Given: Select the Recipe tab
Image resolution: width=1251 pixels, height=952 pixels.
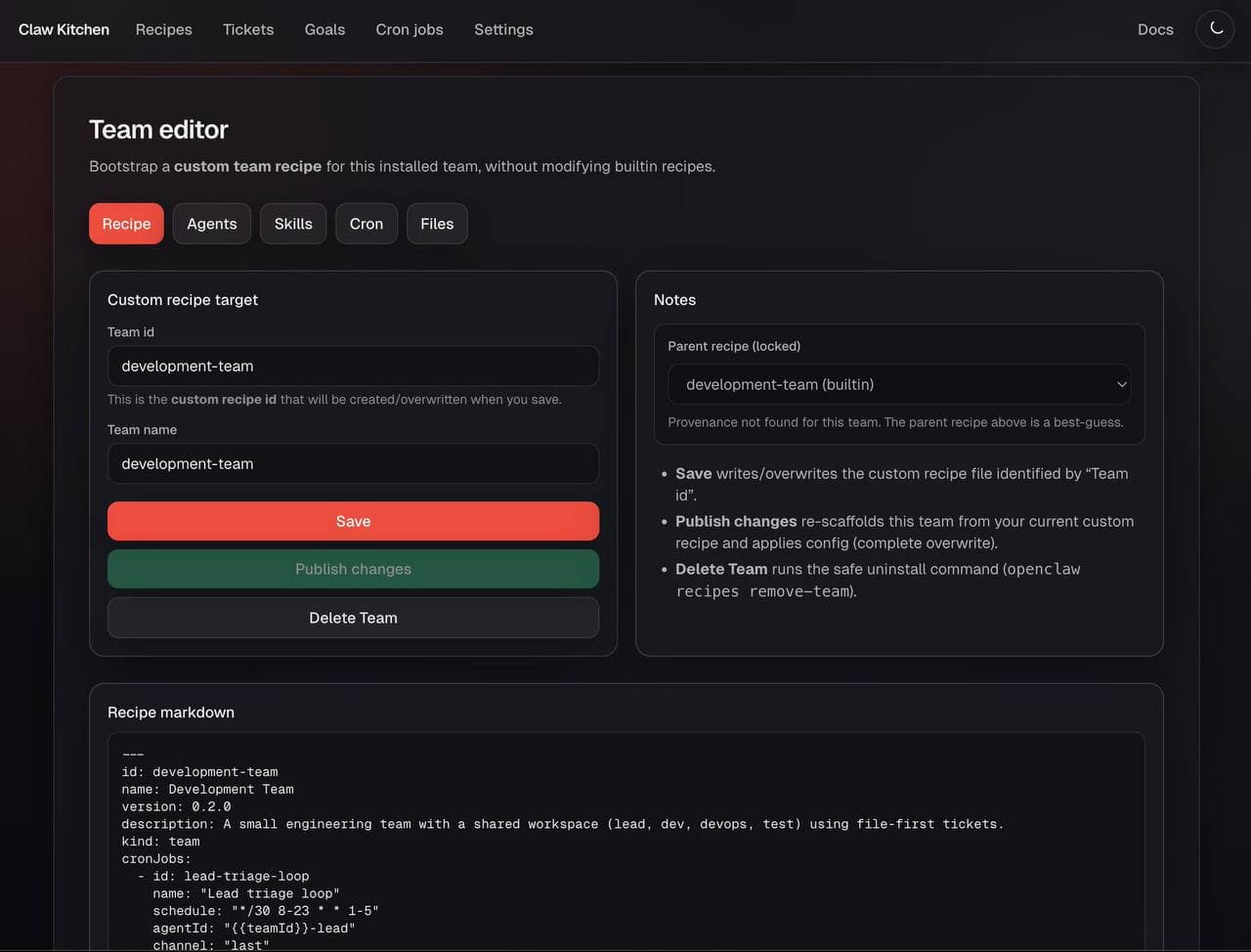Looking at the screenshot, I should 126,223.
